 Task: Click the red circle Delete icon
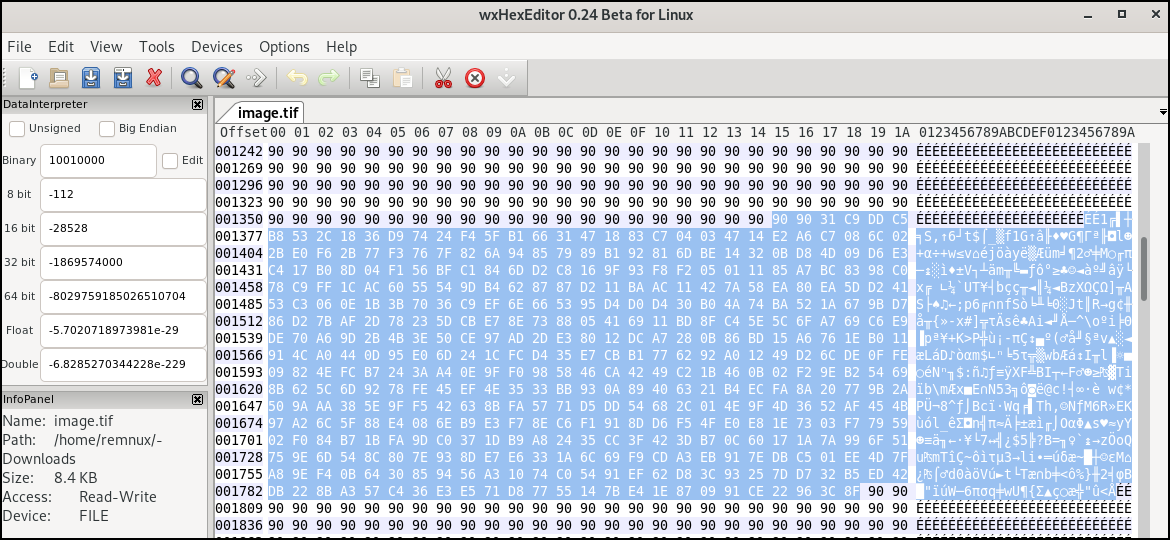[x=475, y=78]
